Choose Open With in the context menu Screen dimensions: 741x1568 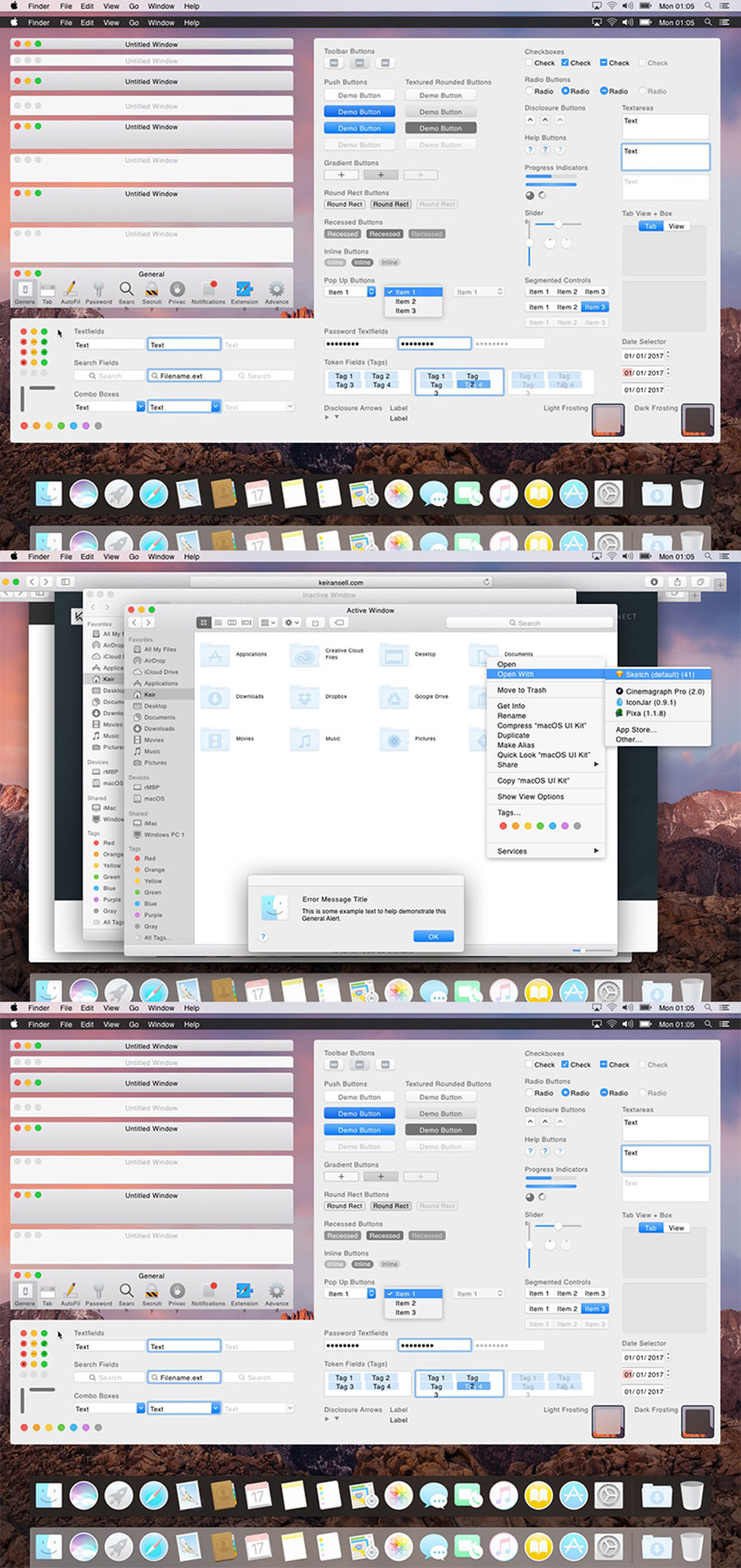pyautogui.click(x=546, y=674)
